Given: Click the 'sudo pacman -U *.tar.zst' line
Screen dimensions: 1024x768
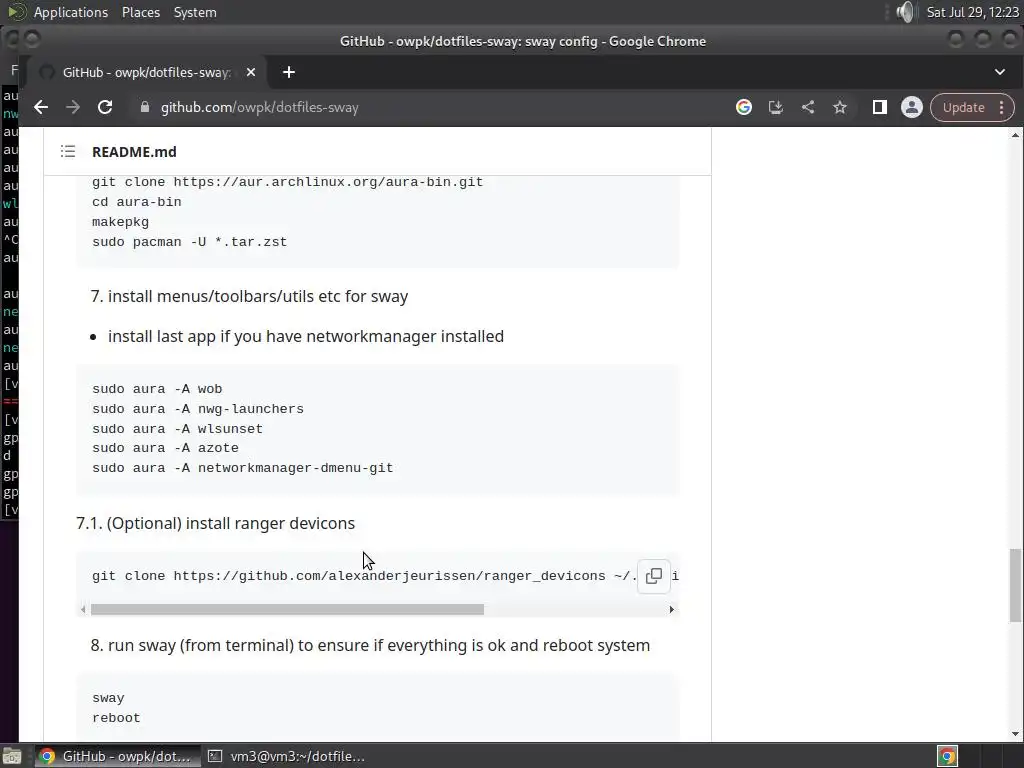Looking at the screenshot, I should pyautogui.click(x=189, y=242).
